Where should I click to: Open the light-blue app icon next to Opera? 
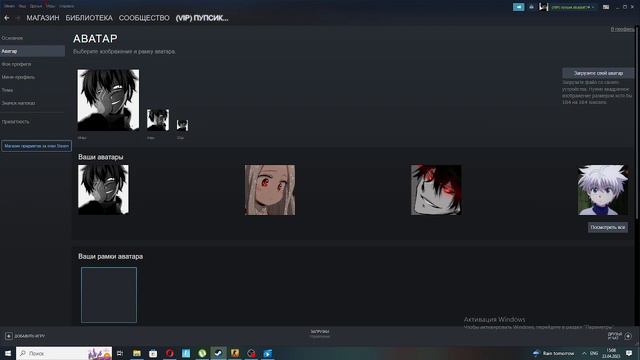pos(186,353)
